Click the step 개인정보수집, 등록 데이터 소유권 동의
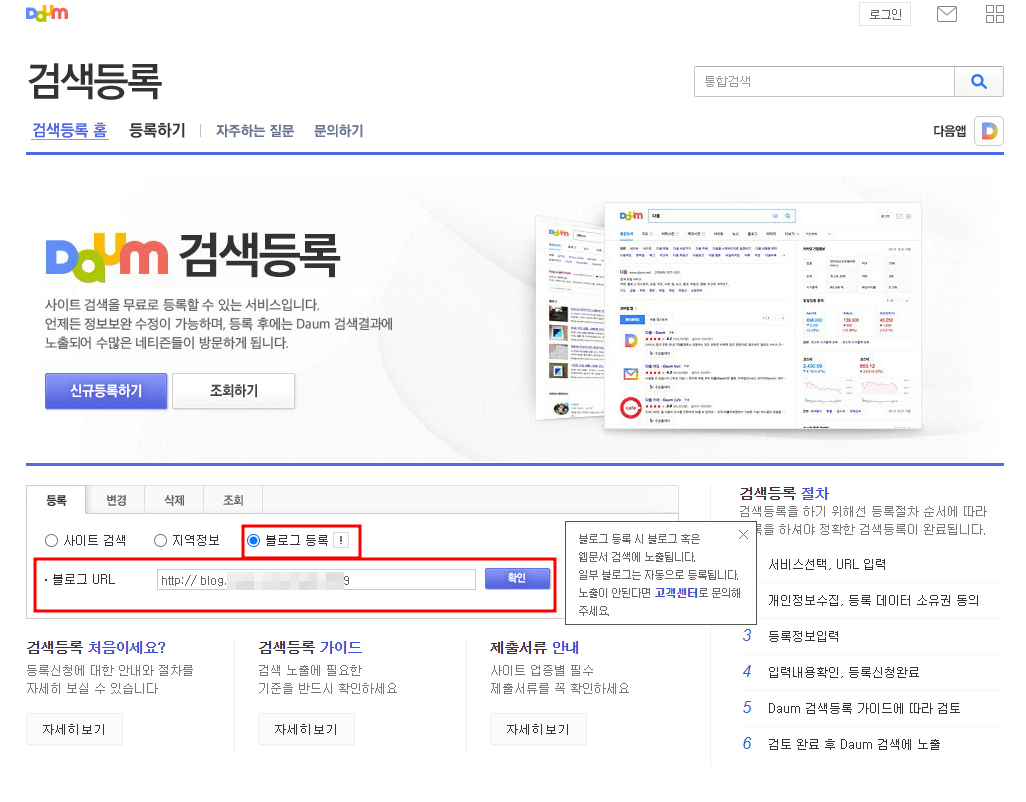This screenshot has width=1026, height=802. 874,600
